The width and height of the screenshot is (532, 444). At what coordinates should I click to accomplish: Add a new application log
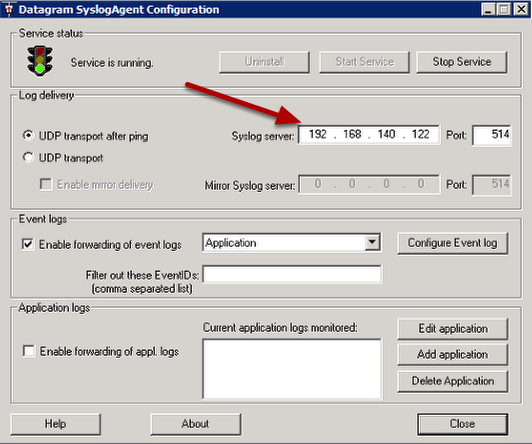point(453,354)
